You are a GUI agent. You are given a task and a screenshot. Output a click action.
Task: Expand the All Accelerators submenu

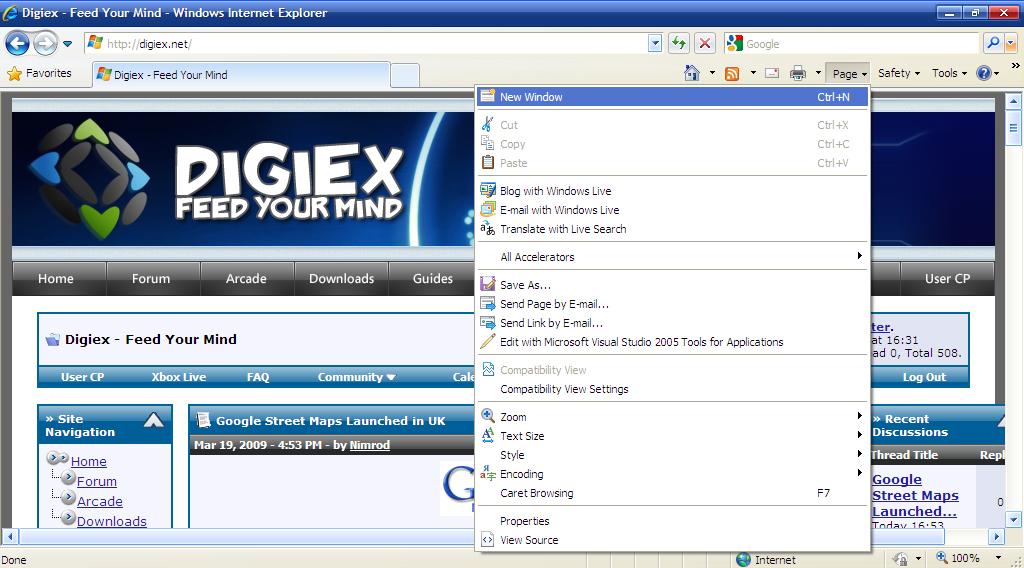pos(673,257)
